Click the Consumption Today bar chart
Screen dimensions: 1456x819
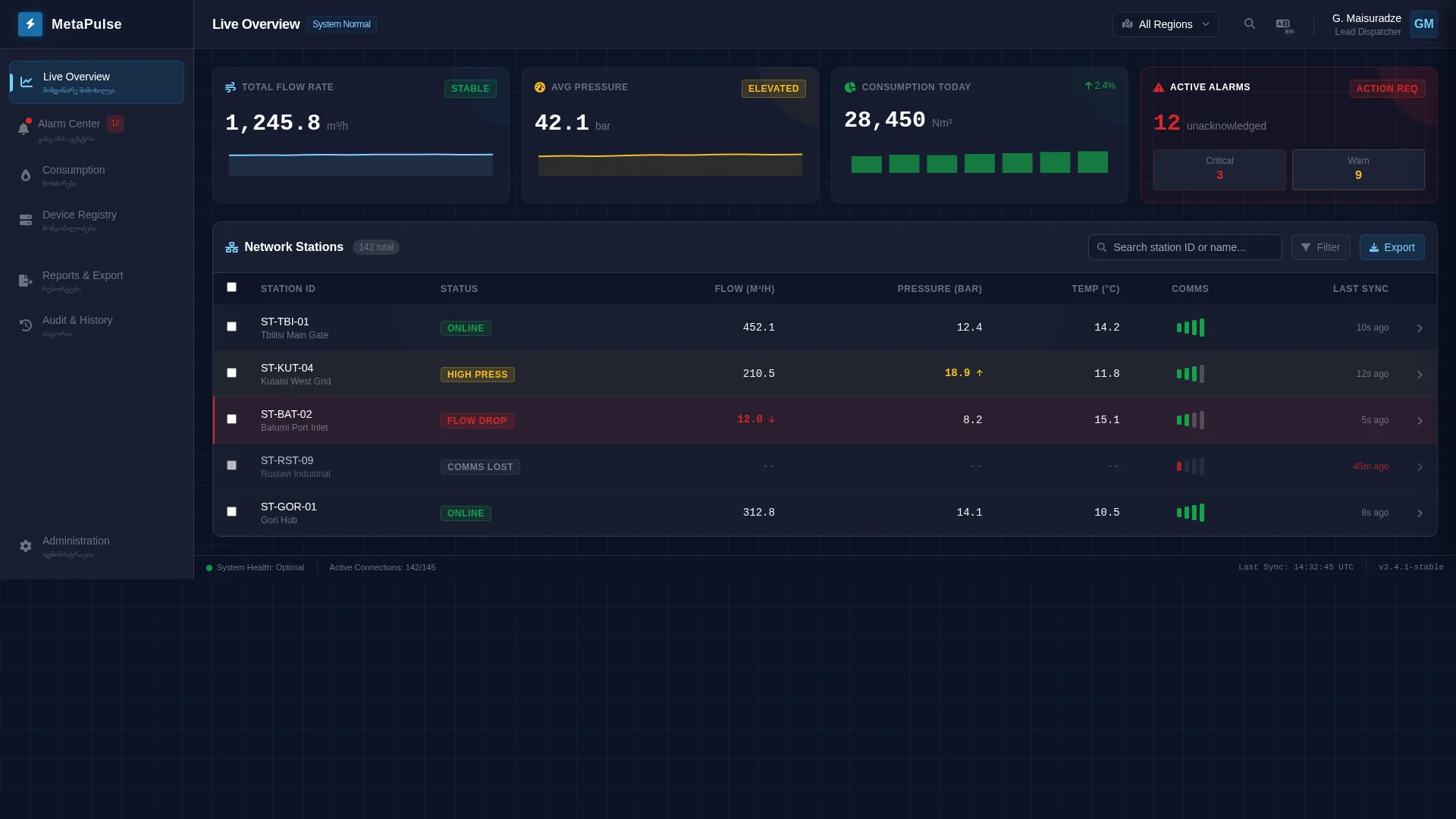coord(980,162)
